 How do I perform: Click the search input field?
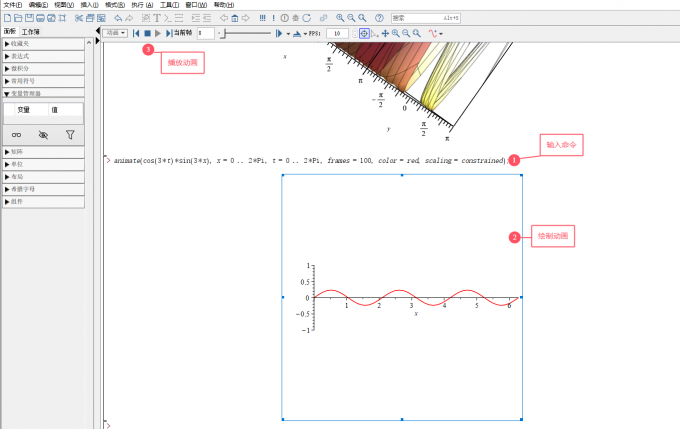click(x=420, y=18)
